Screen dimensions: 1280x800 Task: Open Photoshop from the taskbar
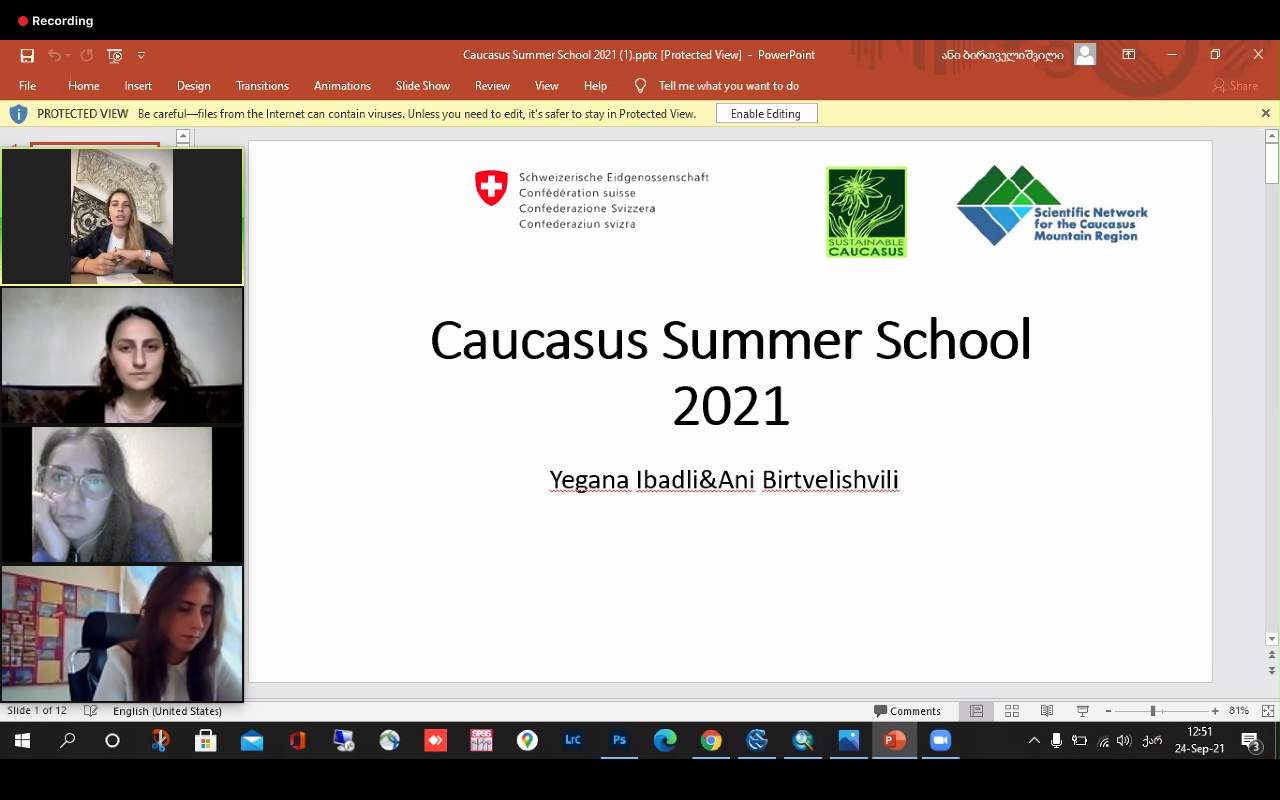point(619,741)
